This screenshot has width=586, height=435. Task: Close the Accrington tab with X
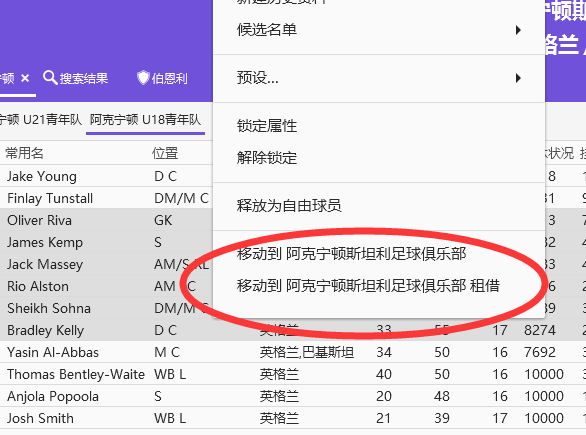coord(25,78)
